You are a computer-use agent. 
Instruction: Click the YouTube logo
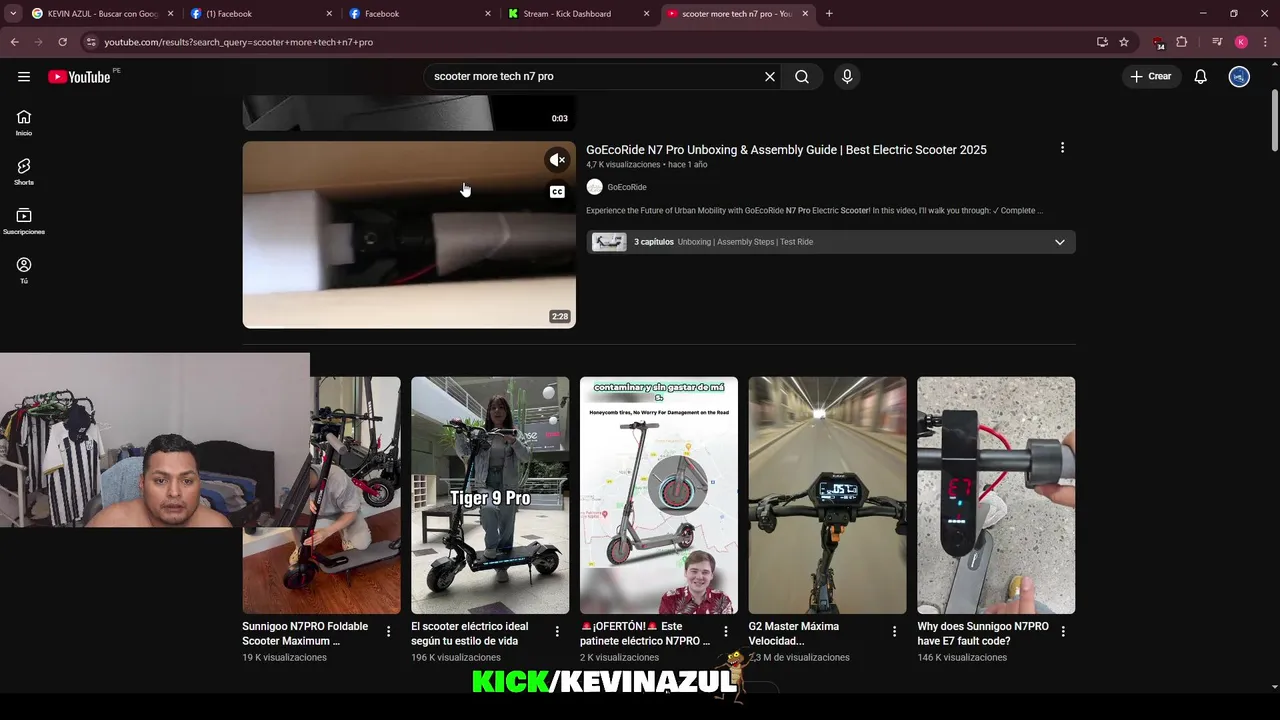click(x=79, y=77)
